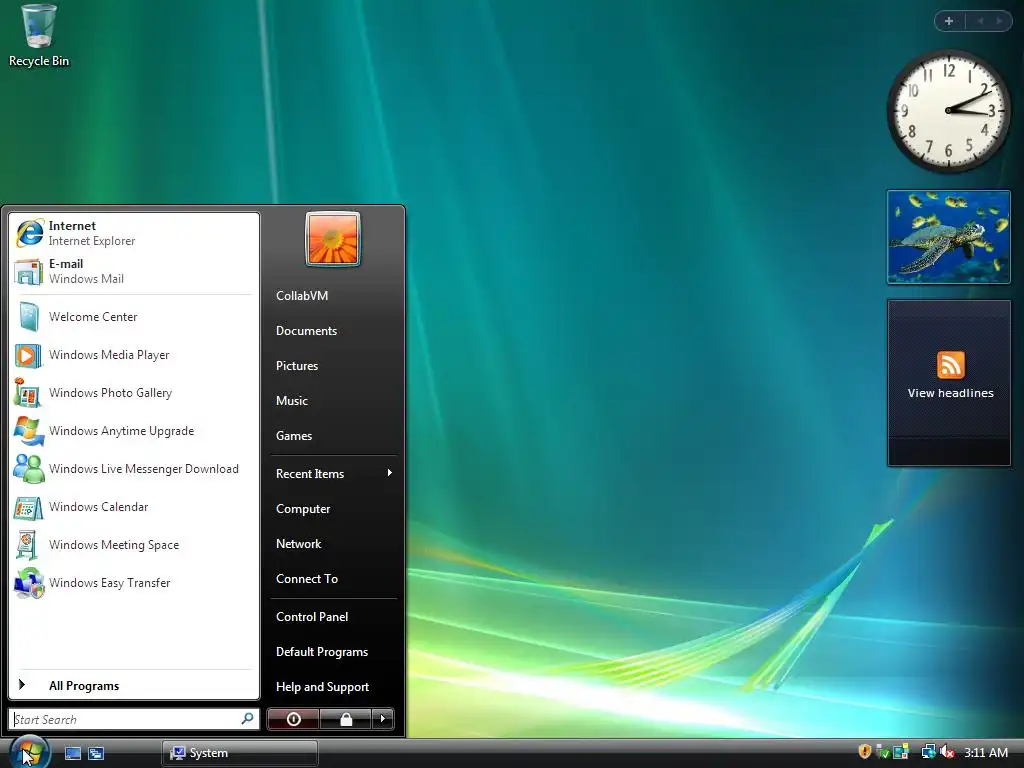The width and height of the screenshot is (1024, 768).
Task: Click the search magnifier icon
Action: 248,719
